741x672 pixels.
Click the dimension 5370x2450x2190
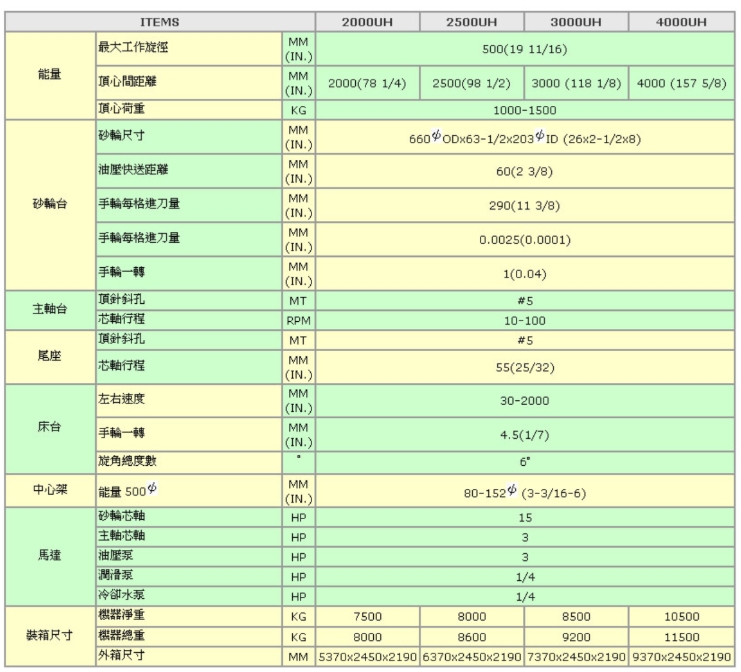pyautogui.click(x=367, y=657)
